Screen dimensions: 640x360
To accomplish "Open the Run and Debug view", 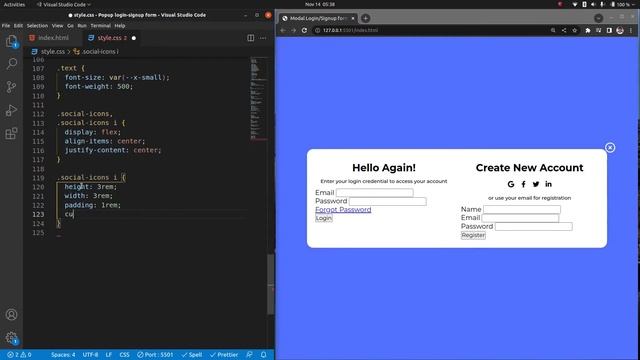I will (x=11, y=110).
